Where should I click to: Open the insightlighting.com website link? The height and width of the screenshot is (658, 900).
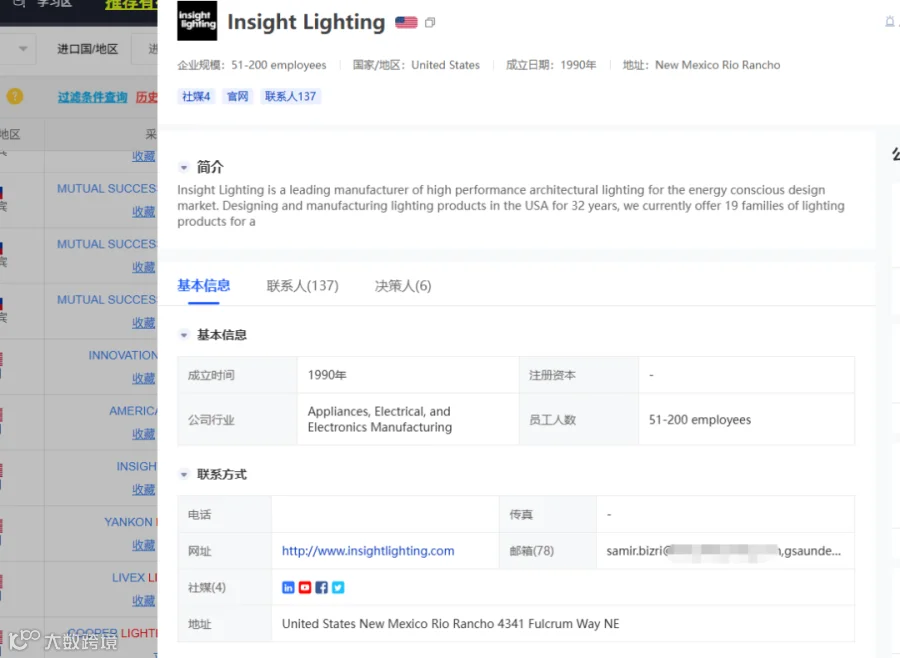[368, 551]
